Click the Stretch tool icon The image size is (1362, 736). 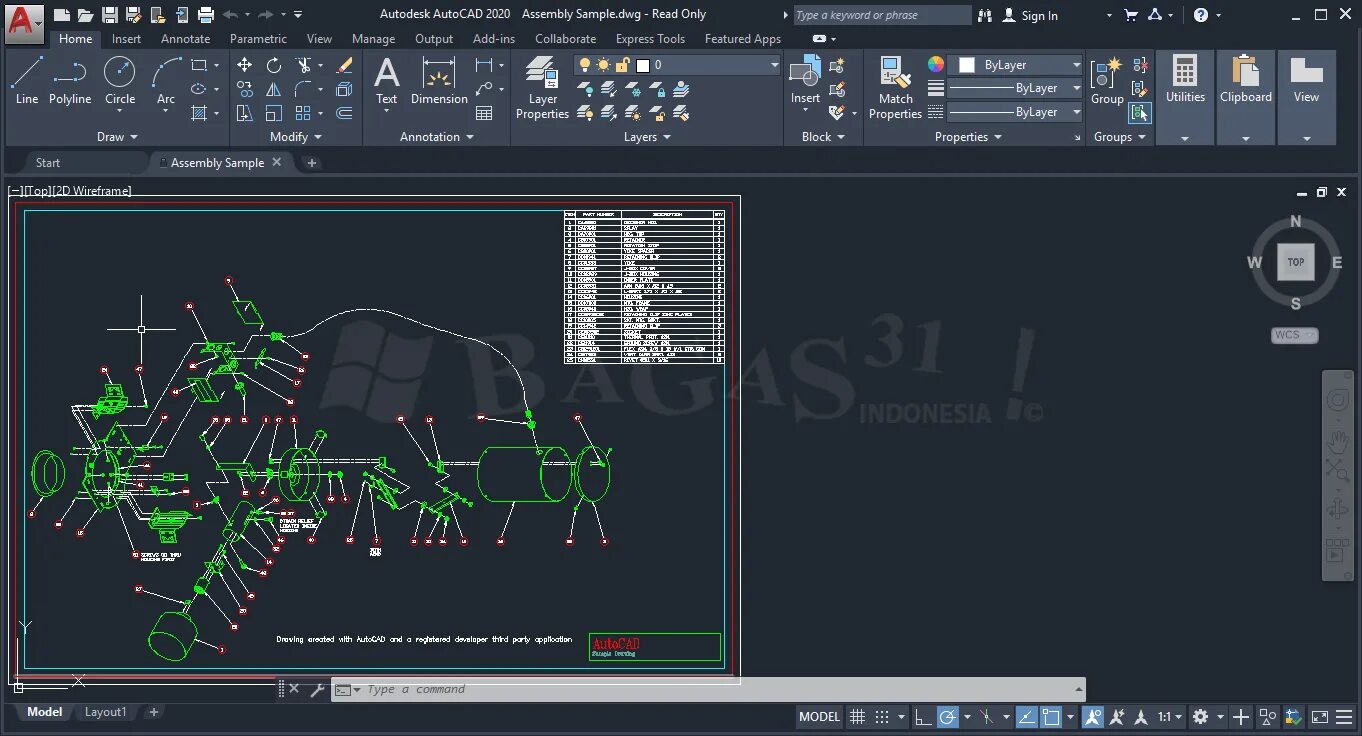click(244, 113)
